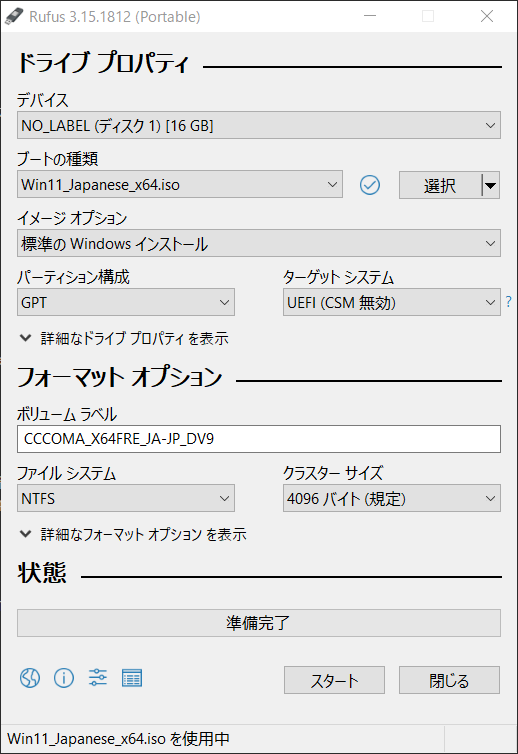Open the 4096 バイト cluster size dropdown
The width and height of the screenshot is (518, 754).
[x=392, y=498]
